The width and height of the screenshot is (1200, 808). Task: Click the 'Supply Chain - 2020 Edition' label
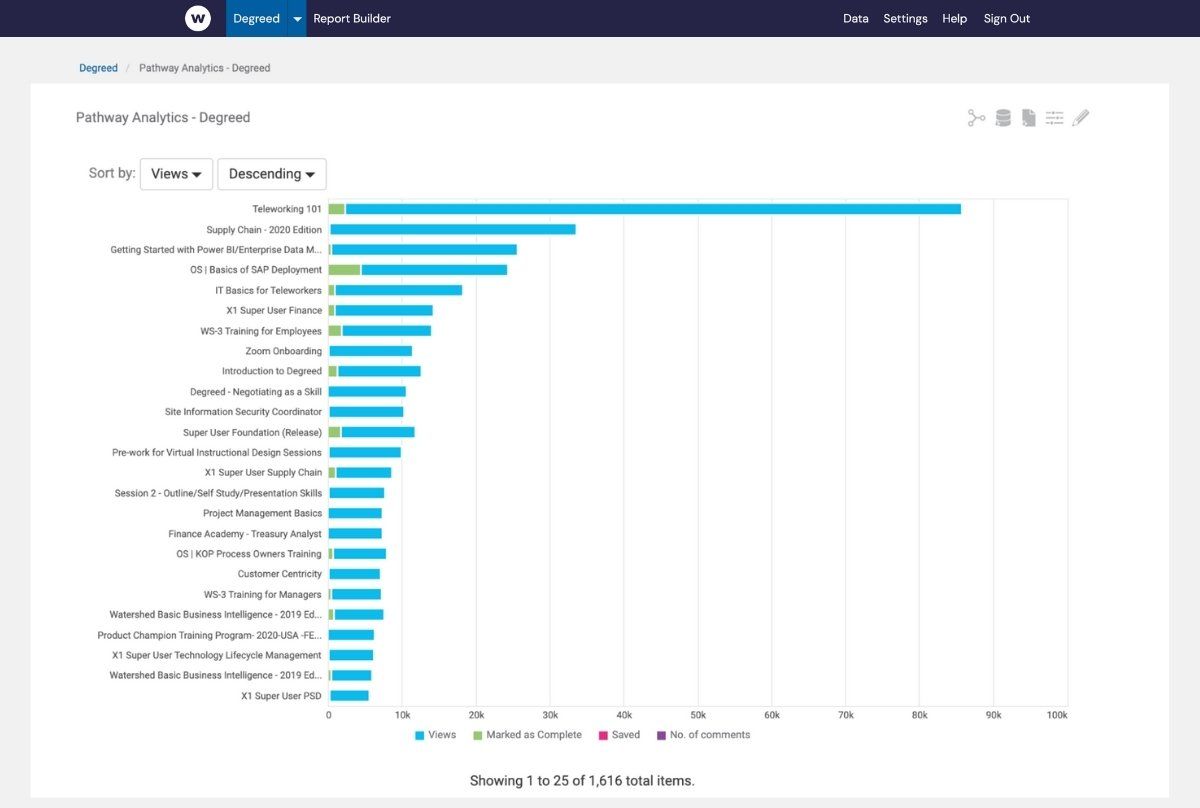tap(264, 229)
